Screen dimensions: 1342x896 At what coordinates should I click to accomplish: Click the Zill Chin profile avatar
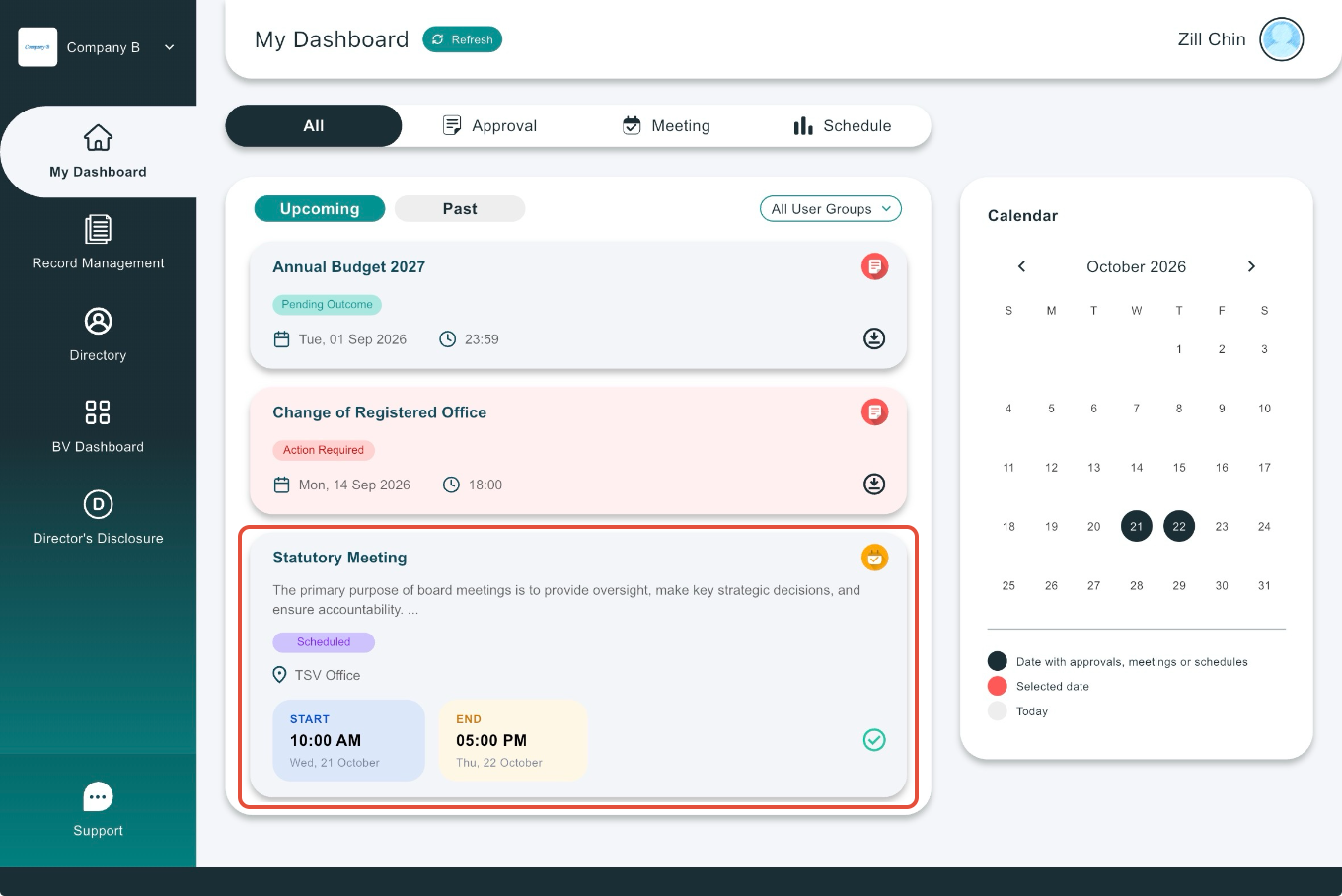pos(1282,39)
